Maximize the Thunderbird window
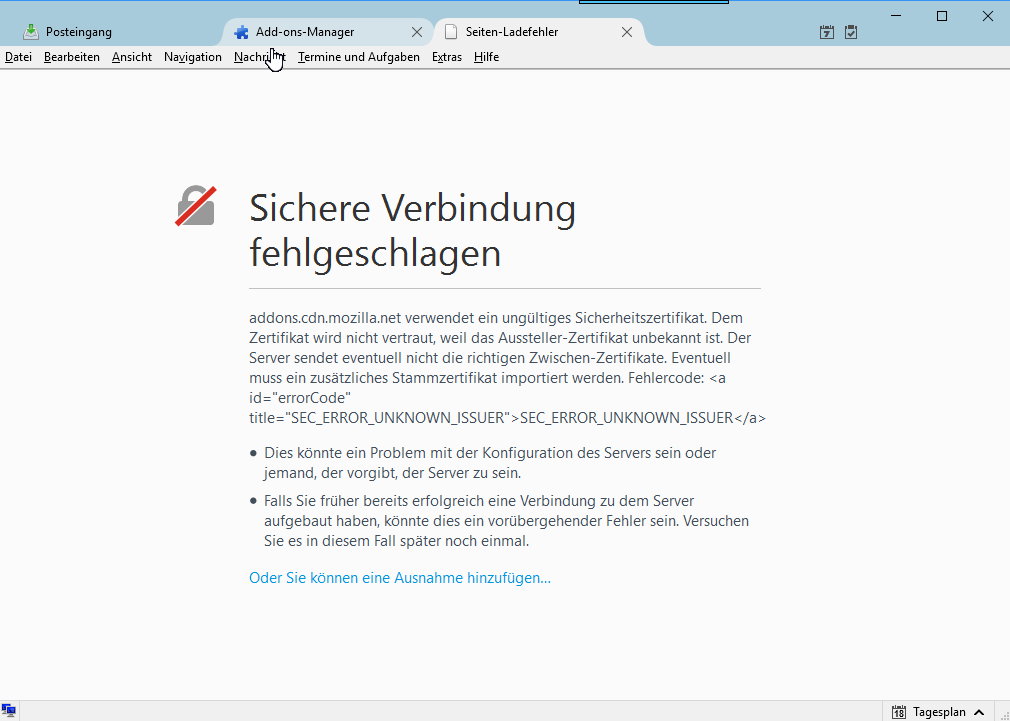The width and height of the screenshot is (1010, 721). 942,15
